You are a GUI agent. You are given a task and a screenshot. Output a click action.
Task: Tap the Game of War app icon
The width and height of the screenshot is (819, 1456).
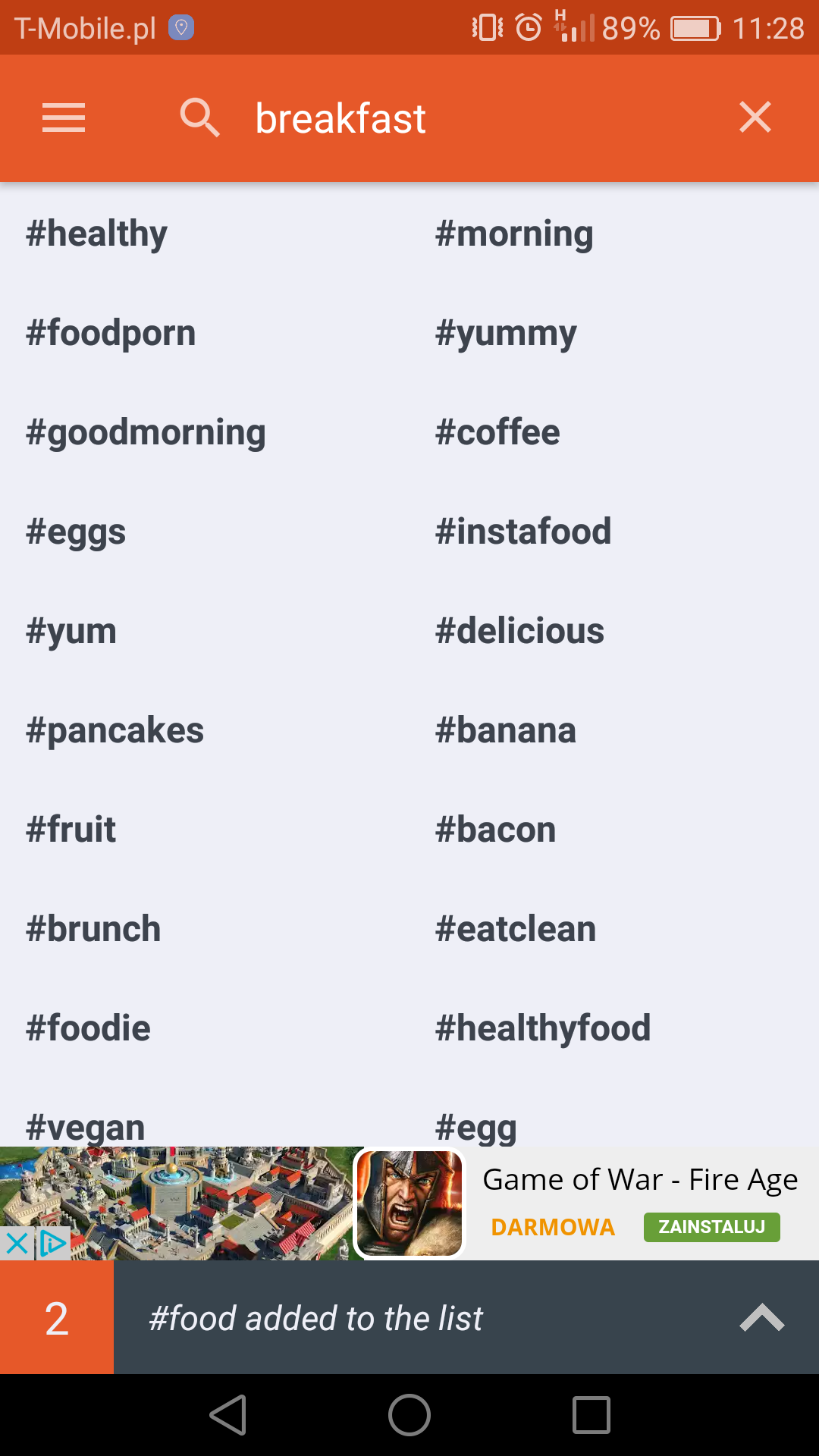click(x=409, y=1203)
